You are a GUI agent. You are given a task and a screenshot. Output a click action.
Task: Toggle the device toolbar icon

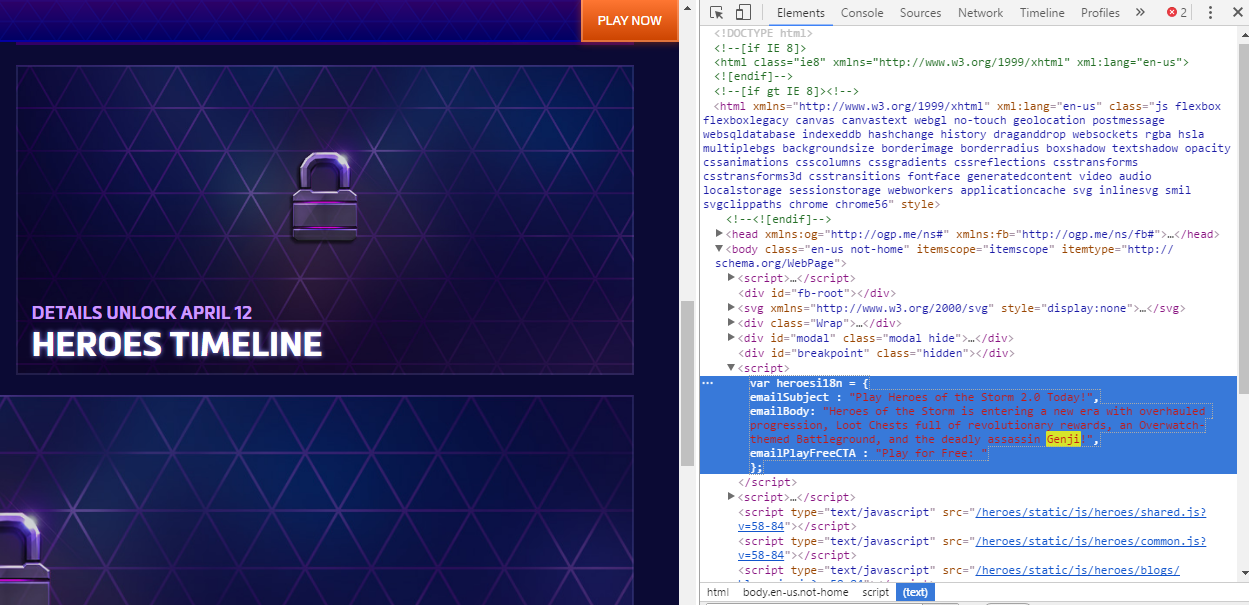[x=743, y=13]
